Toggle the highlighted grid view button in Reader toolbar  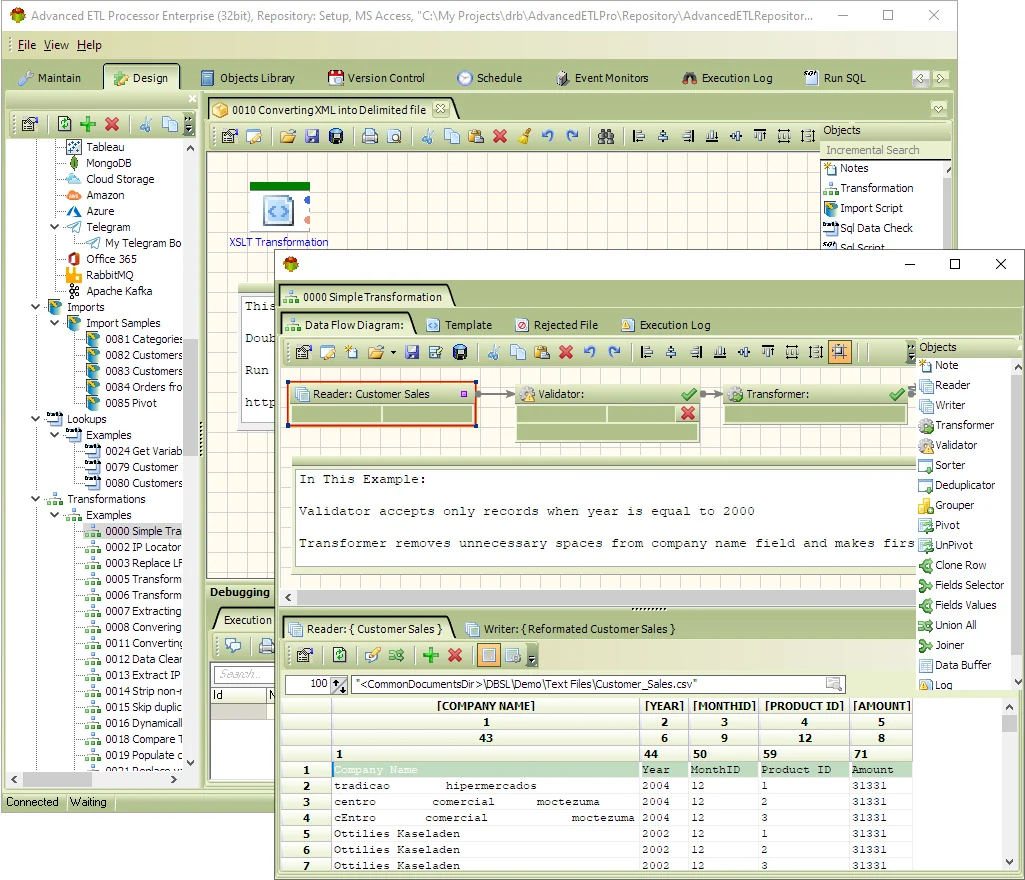(488, 655)
